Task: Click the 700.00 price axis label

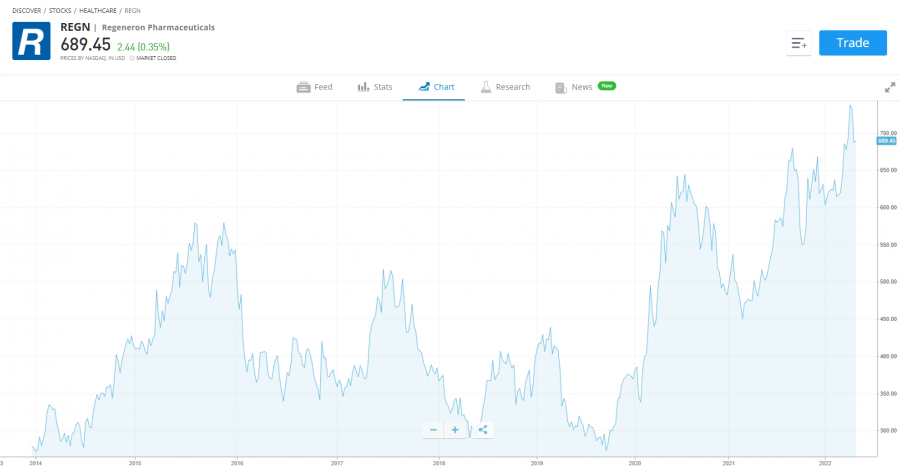Action: [888, 133]
